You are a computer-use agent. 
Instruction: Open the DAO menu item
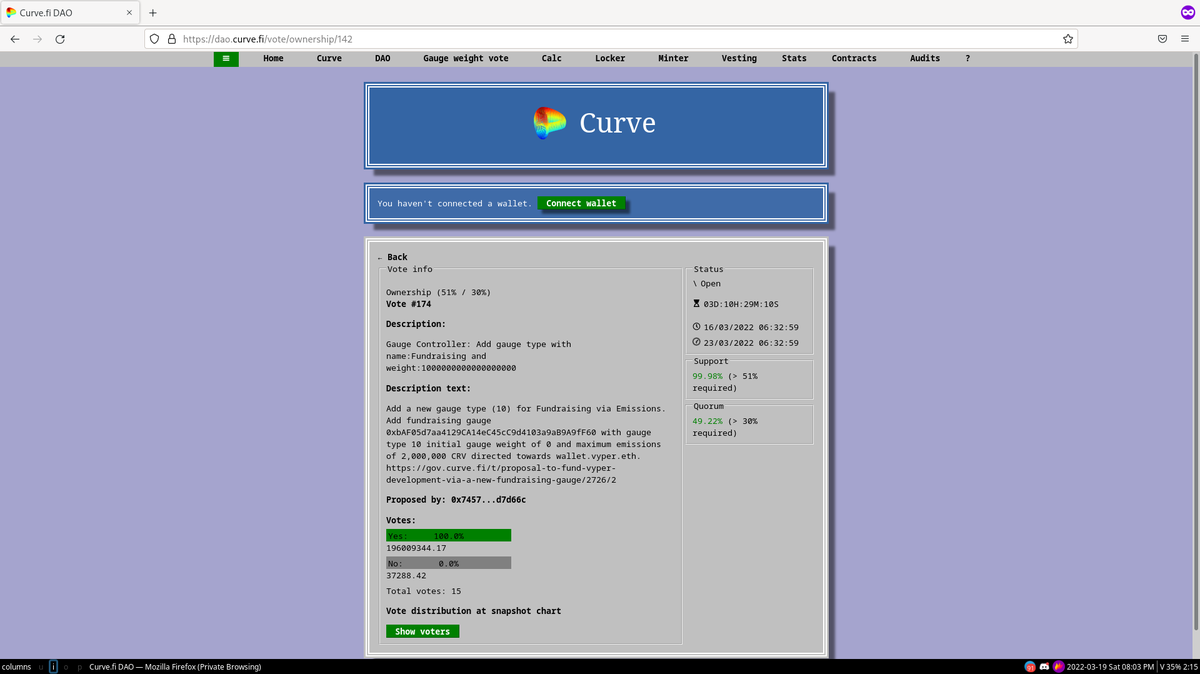click(383, 59)
